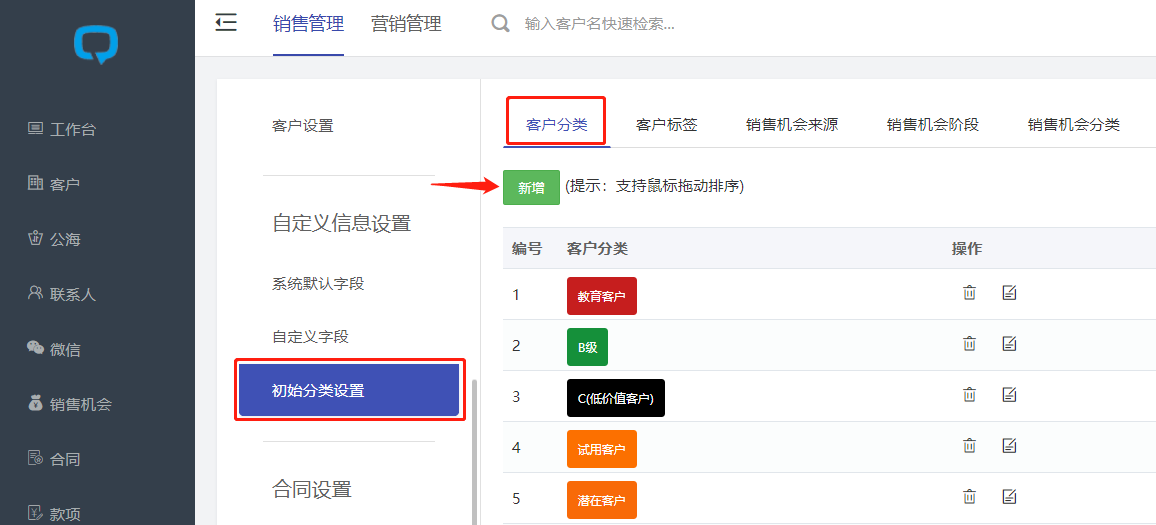Edit the C(低价值客户) row

[x=1009, y=394]
